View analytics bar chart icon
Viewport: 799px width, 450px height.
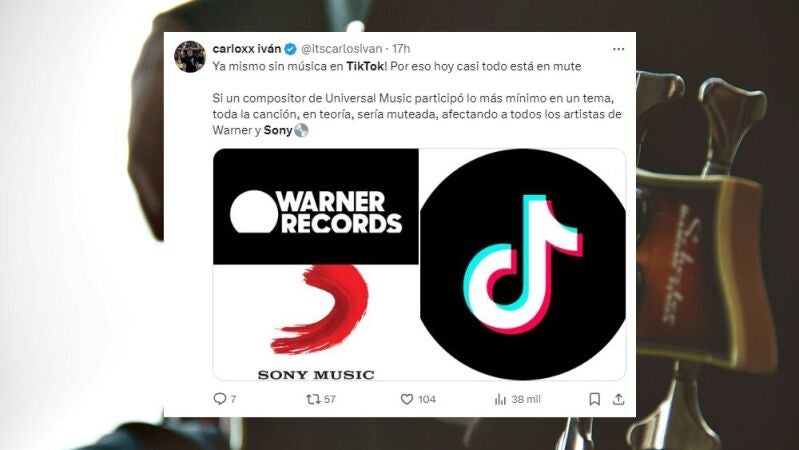coord(500,399)
